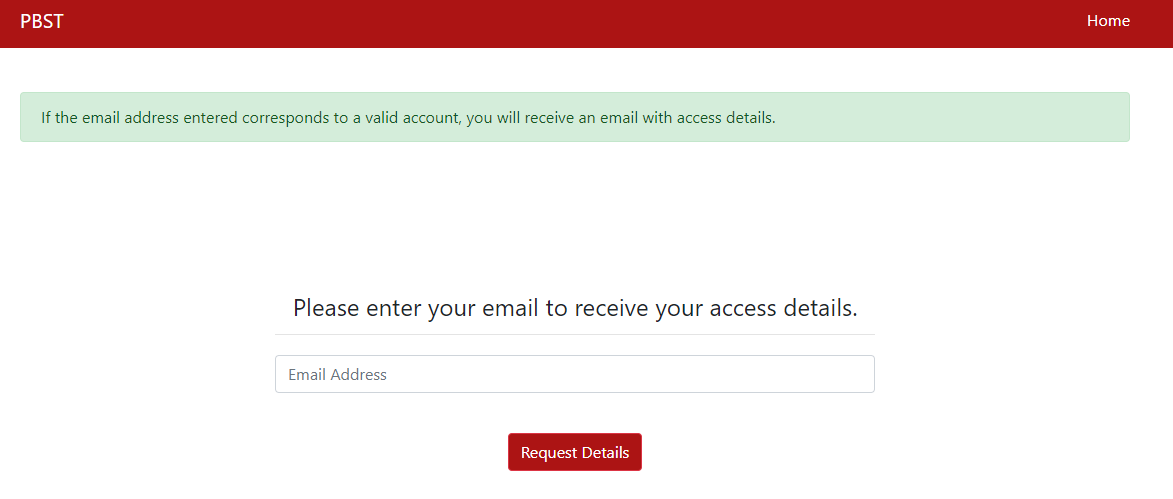Click the right edge of green alert box
The image size is (1173, 499).
click(x=1122, y=117)
